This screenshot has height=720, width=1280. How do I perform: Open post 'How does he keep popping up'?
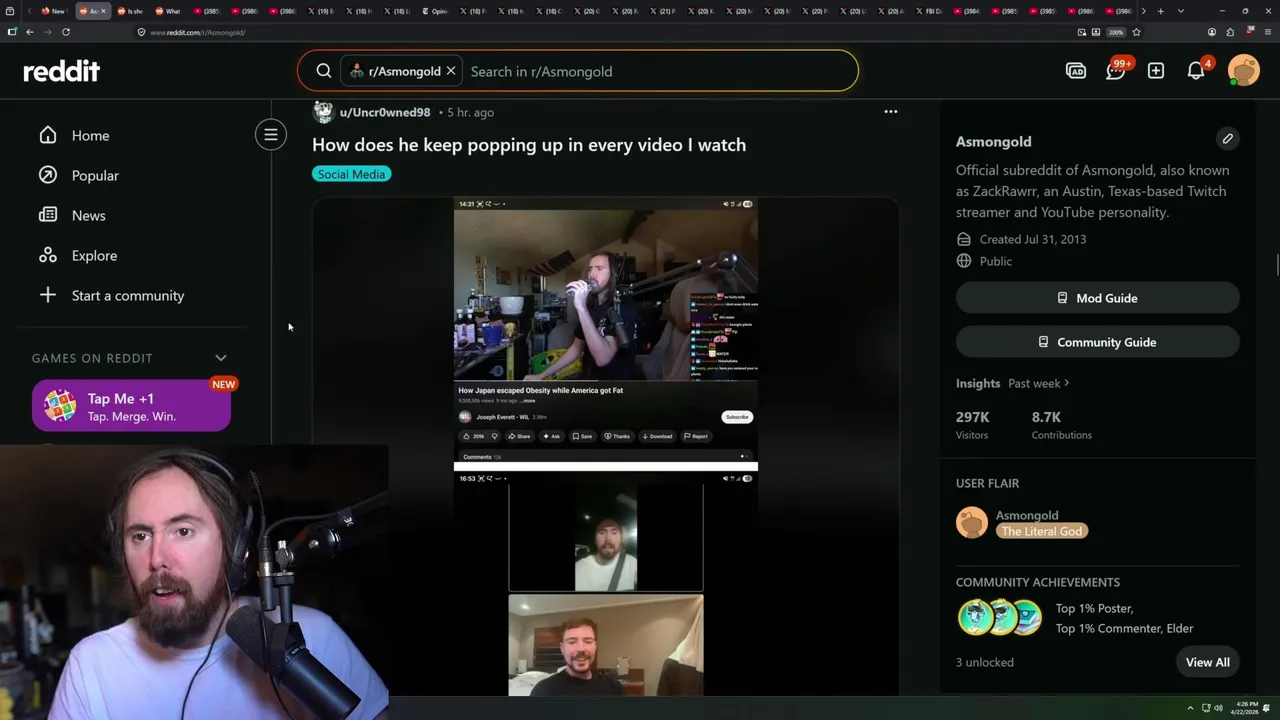tap(529, 145)
